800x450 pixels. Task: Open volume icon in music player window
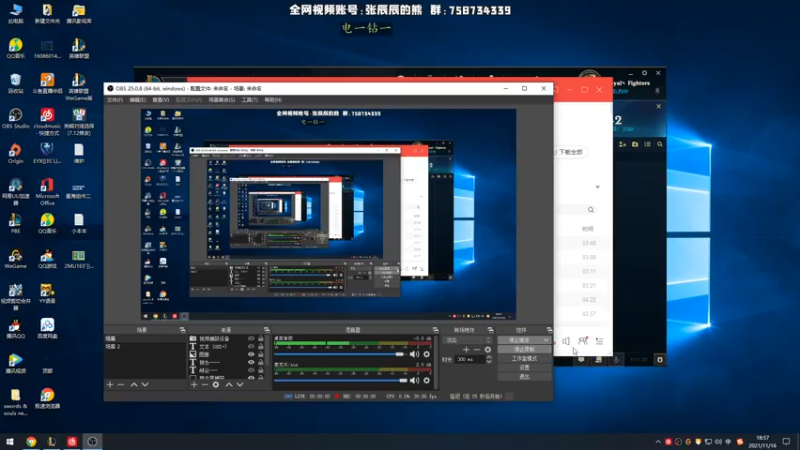coord(566,341)
